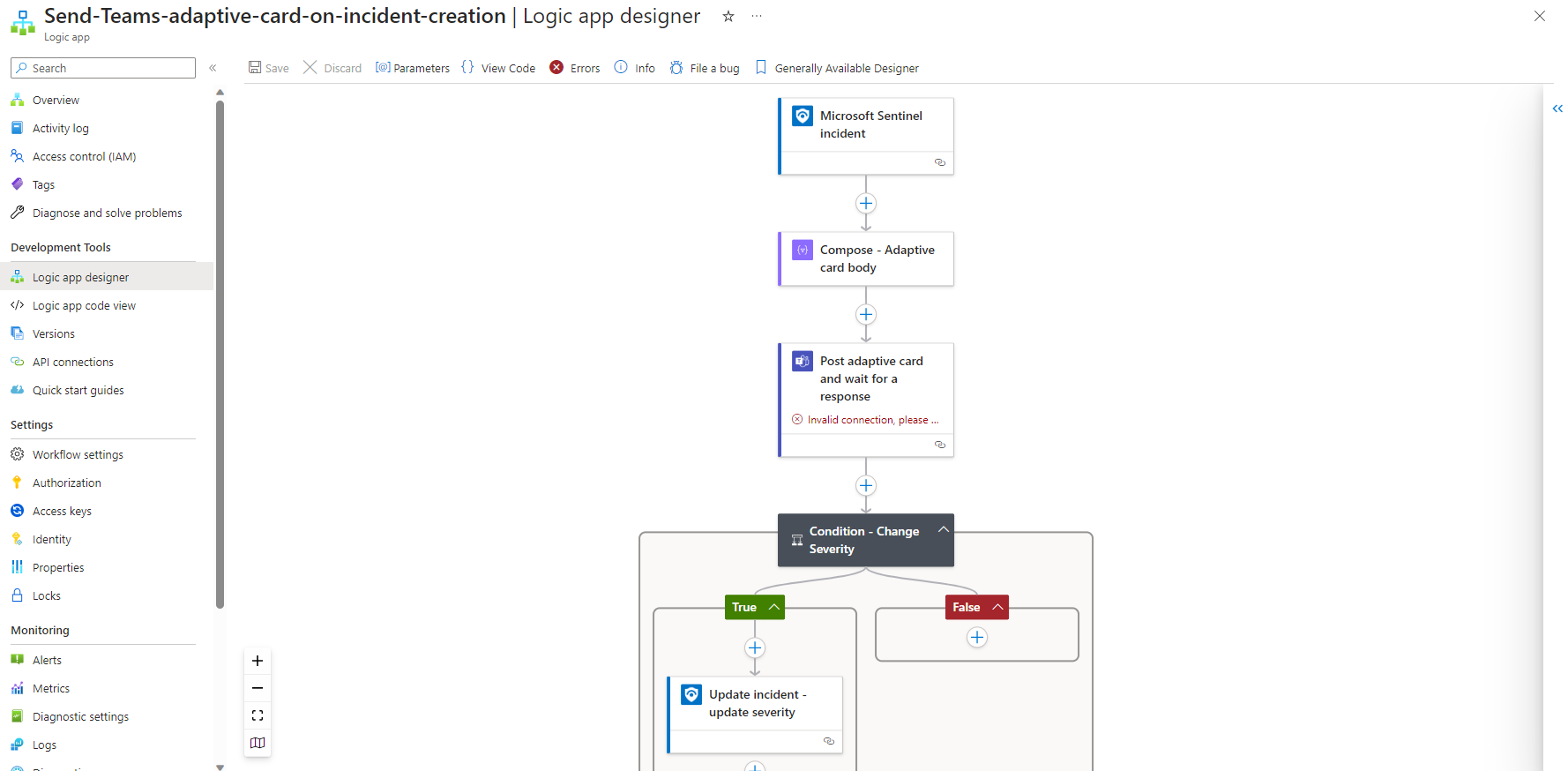Switch to View Code

click(498, 68)
